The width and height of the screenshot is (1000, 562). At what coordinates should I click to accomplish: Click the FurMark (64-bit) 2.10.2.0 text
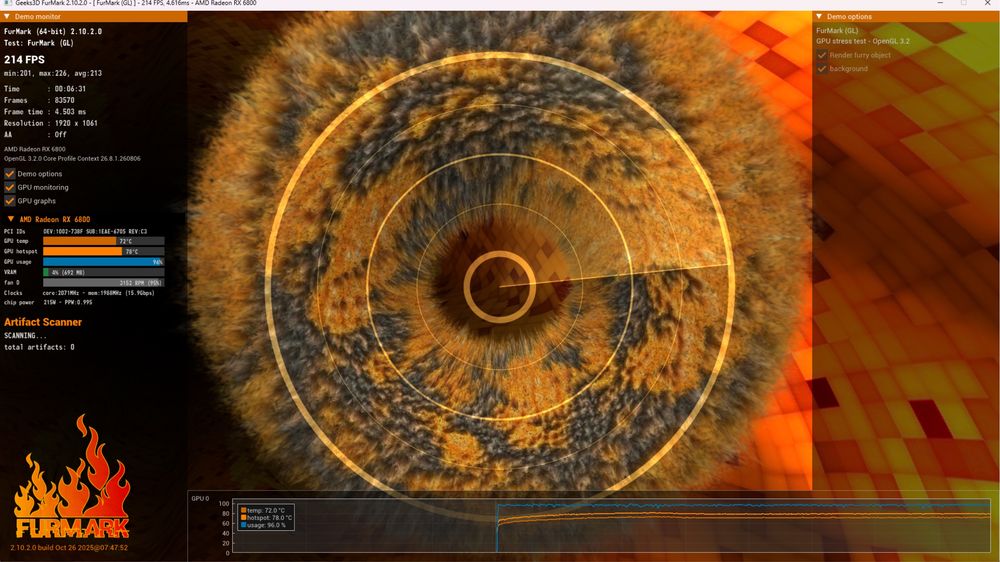(x=53, y=31)
